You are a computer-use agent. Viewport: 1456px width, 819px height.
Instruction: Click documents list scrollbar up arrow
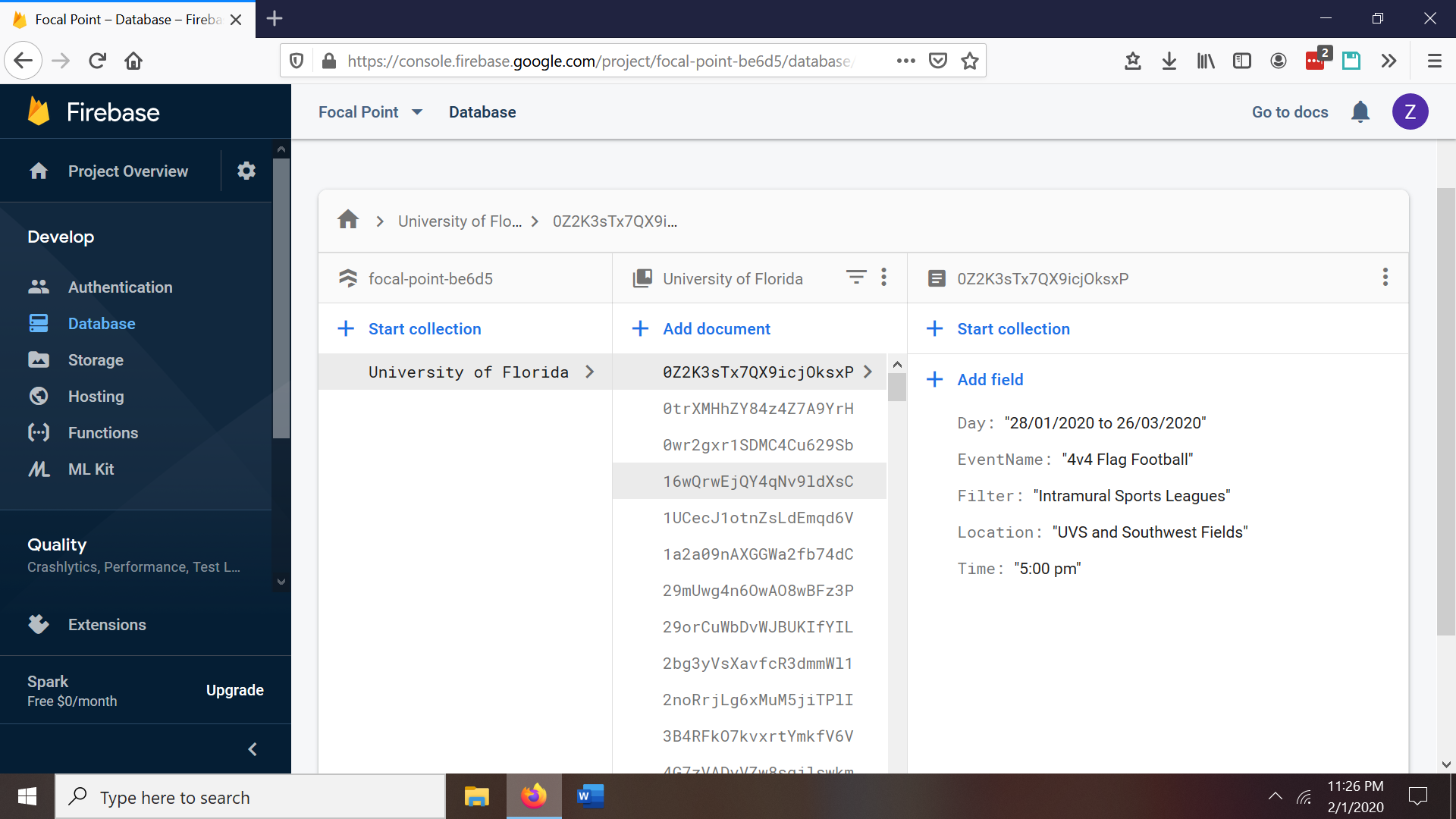point(897,365)
